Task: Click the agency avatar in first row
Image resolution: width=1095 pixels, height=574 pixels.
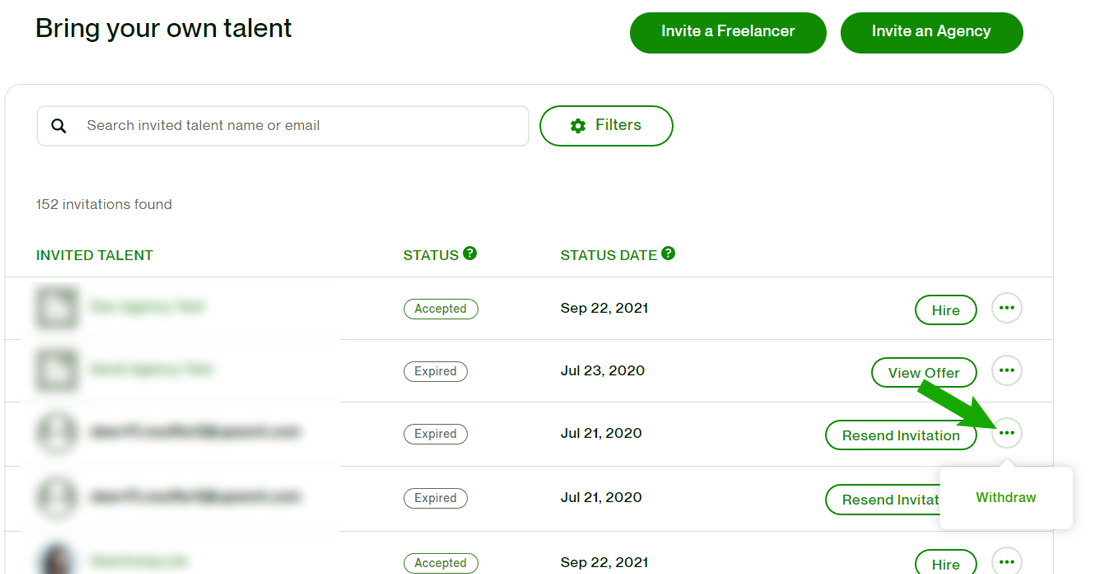Action: coord(56,308)
